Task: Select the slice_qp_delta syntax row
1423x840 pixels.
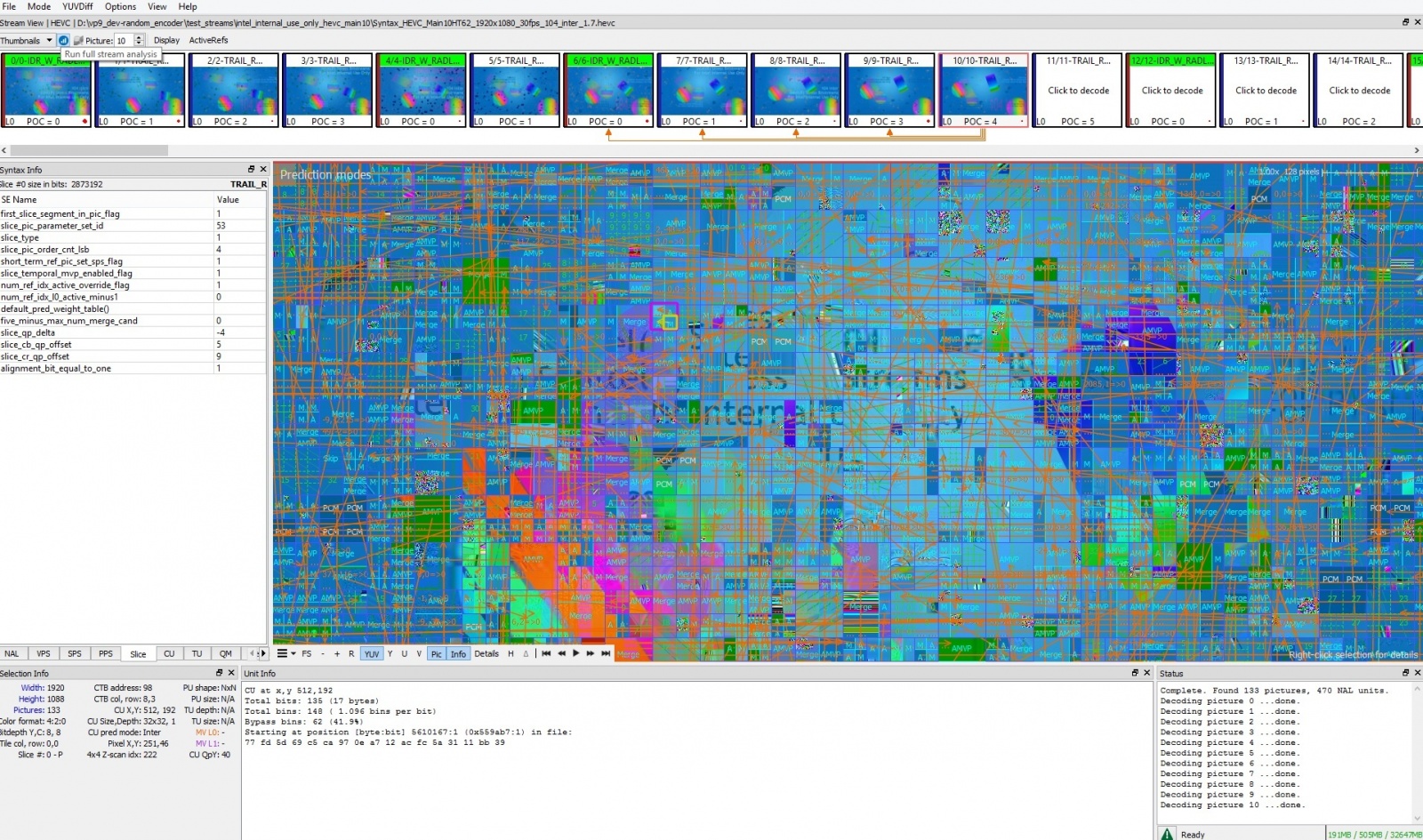Action: (x=133, y=332)
